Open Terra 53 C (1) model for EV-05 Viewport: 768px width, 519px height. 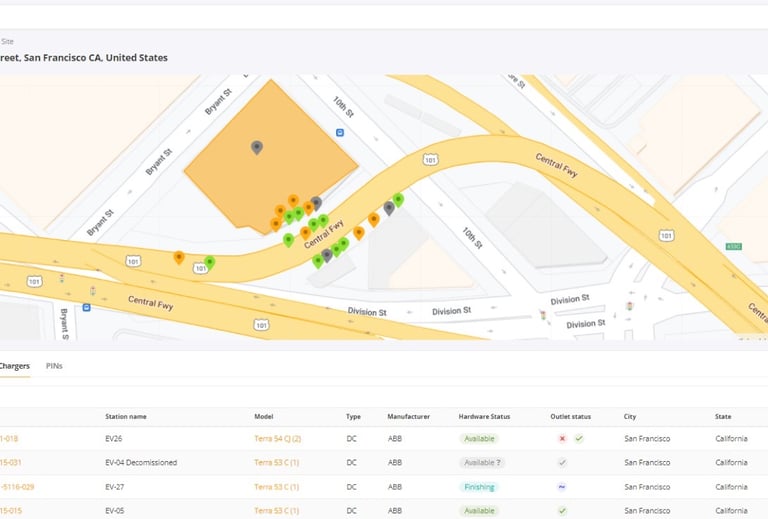coord(277,511)
